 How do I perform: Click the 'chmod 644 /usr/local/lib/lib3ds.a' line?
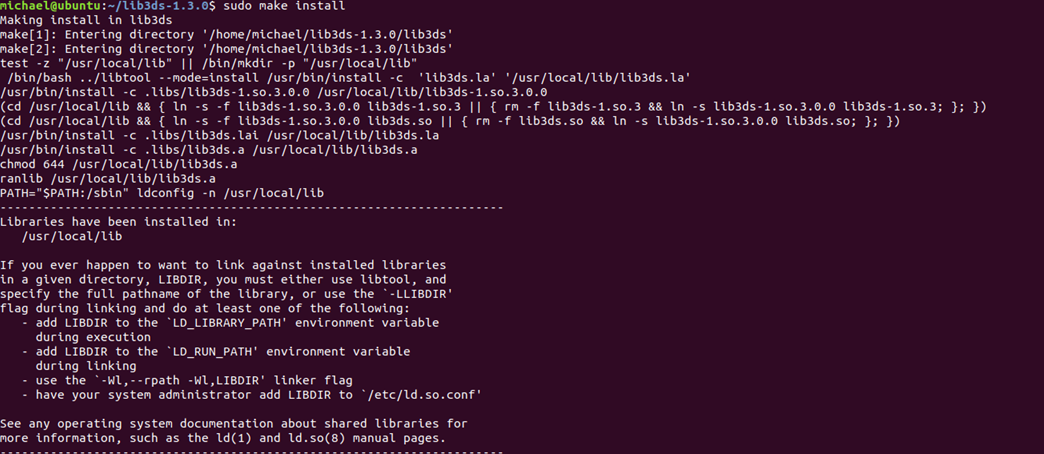119,164
